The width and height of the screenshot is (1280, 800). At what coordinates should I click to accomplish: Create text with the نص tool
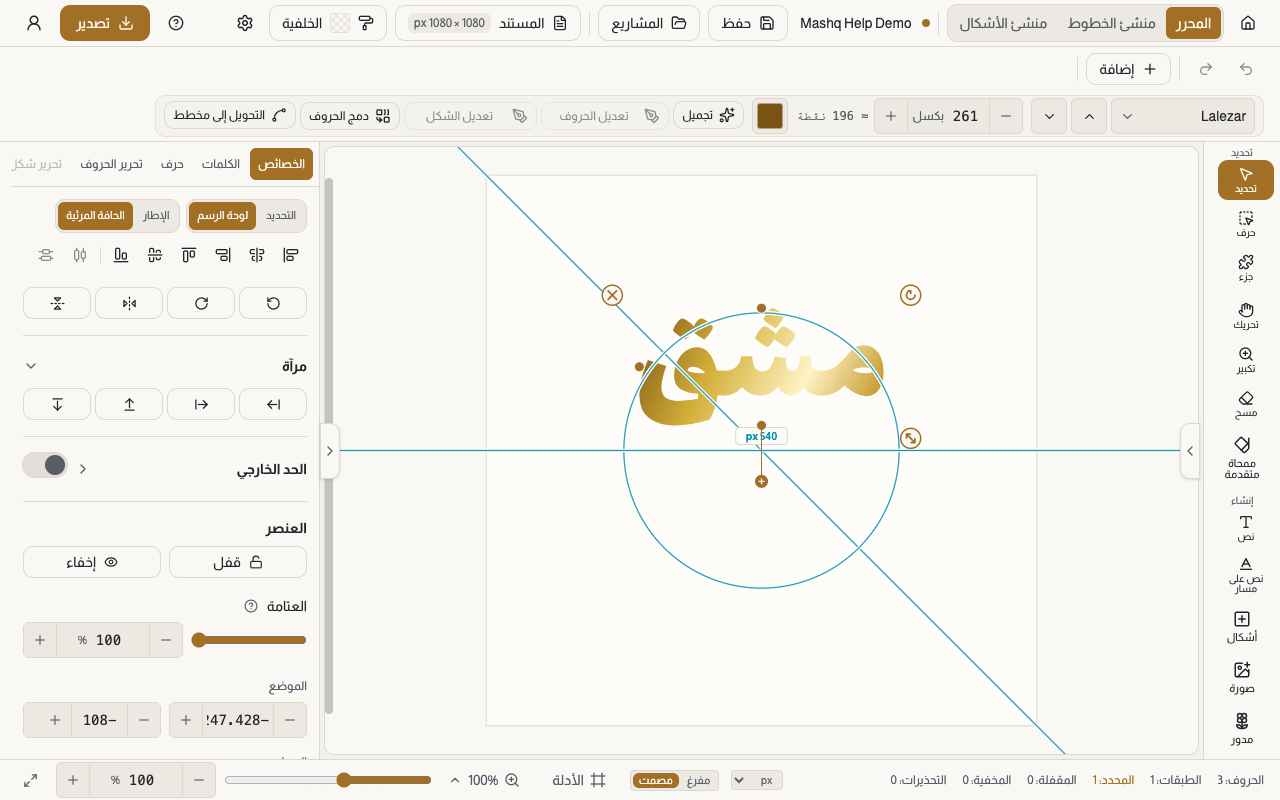pyautogui.click(x=1245, y=528)
